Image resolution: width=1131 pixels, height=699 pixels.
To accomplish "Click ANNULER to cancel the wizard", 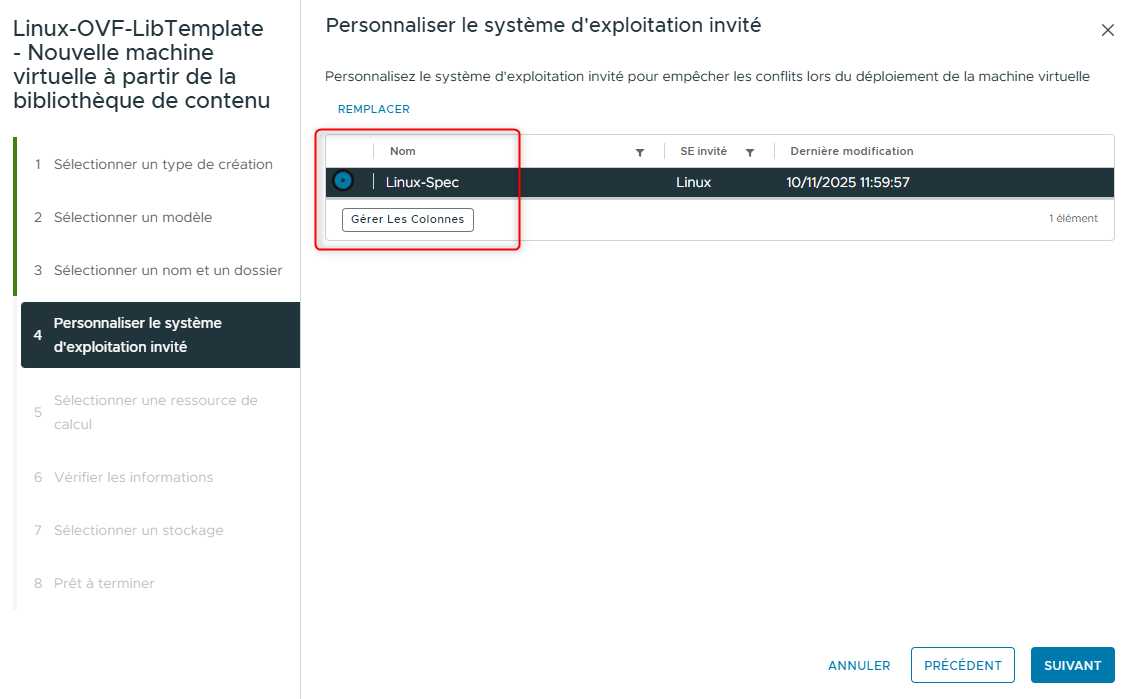I will tap(859, 665).
